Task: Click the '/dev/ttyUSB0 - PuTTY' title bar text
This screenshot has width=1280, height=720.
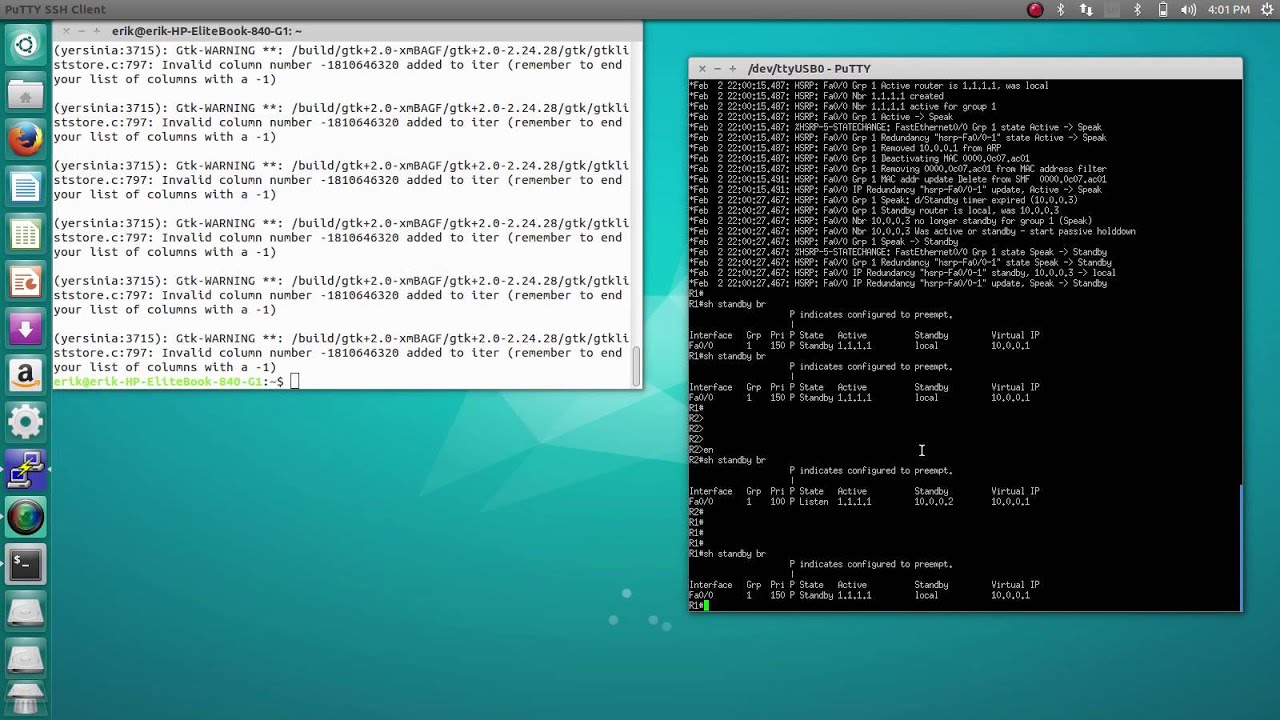Action: (809, 69)
